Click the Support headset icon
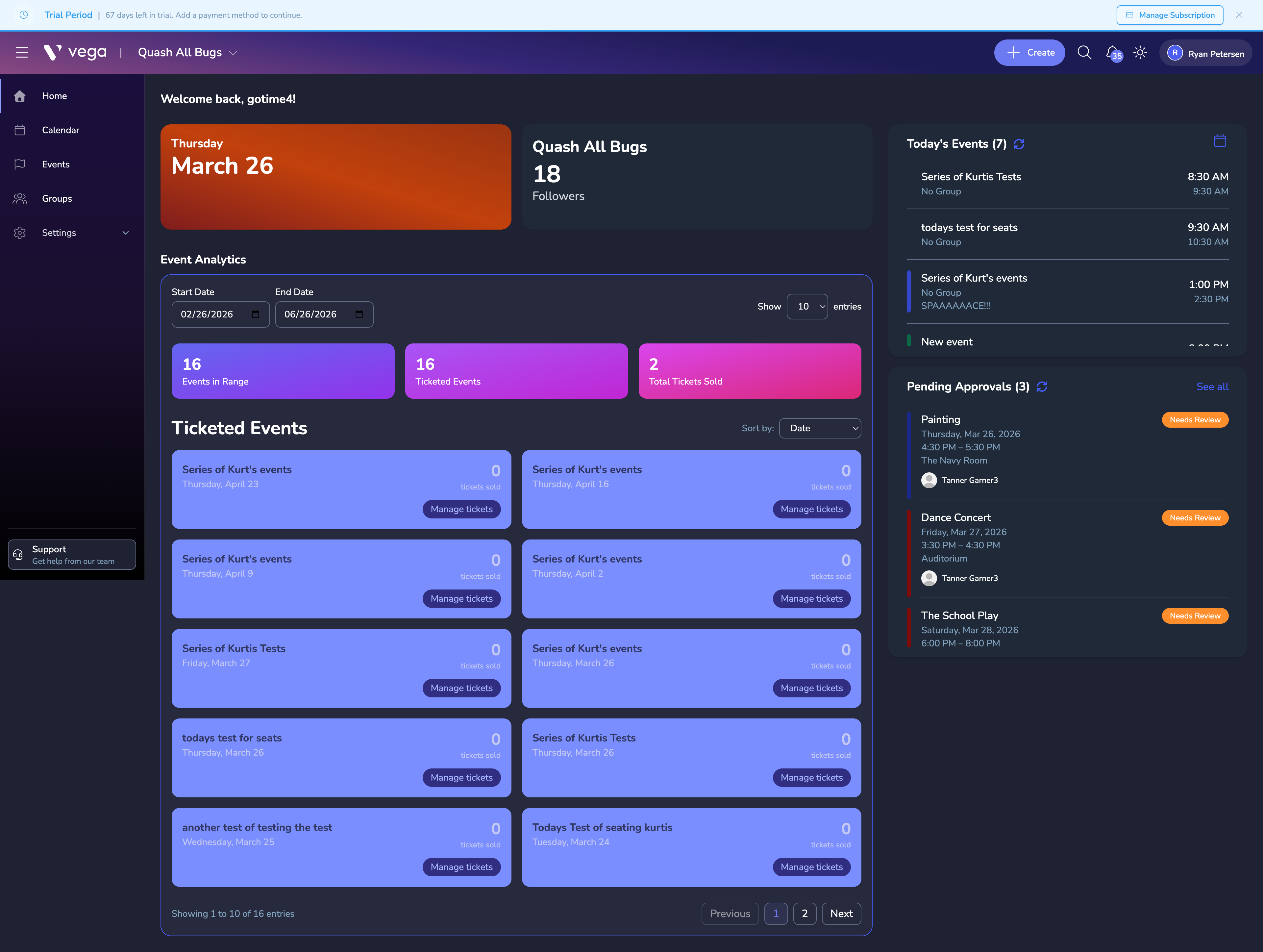Viewport: 1263px width, 952px height. (18, 554)
